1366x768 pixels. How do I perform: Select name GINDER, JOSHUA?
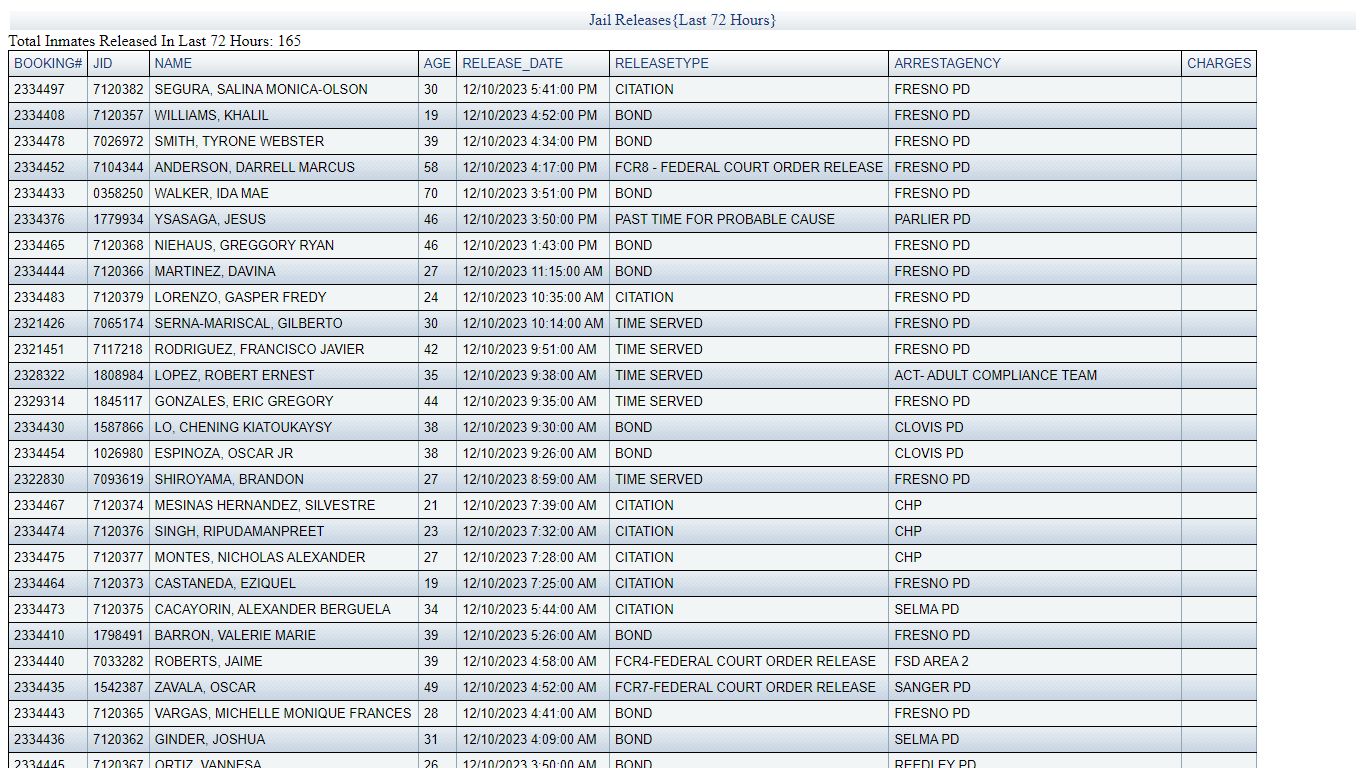pos(210,739)
